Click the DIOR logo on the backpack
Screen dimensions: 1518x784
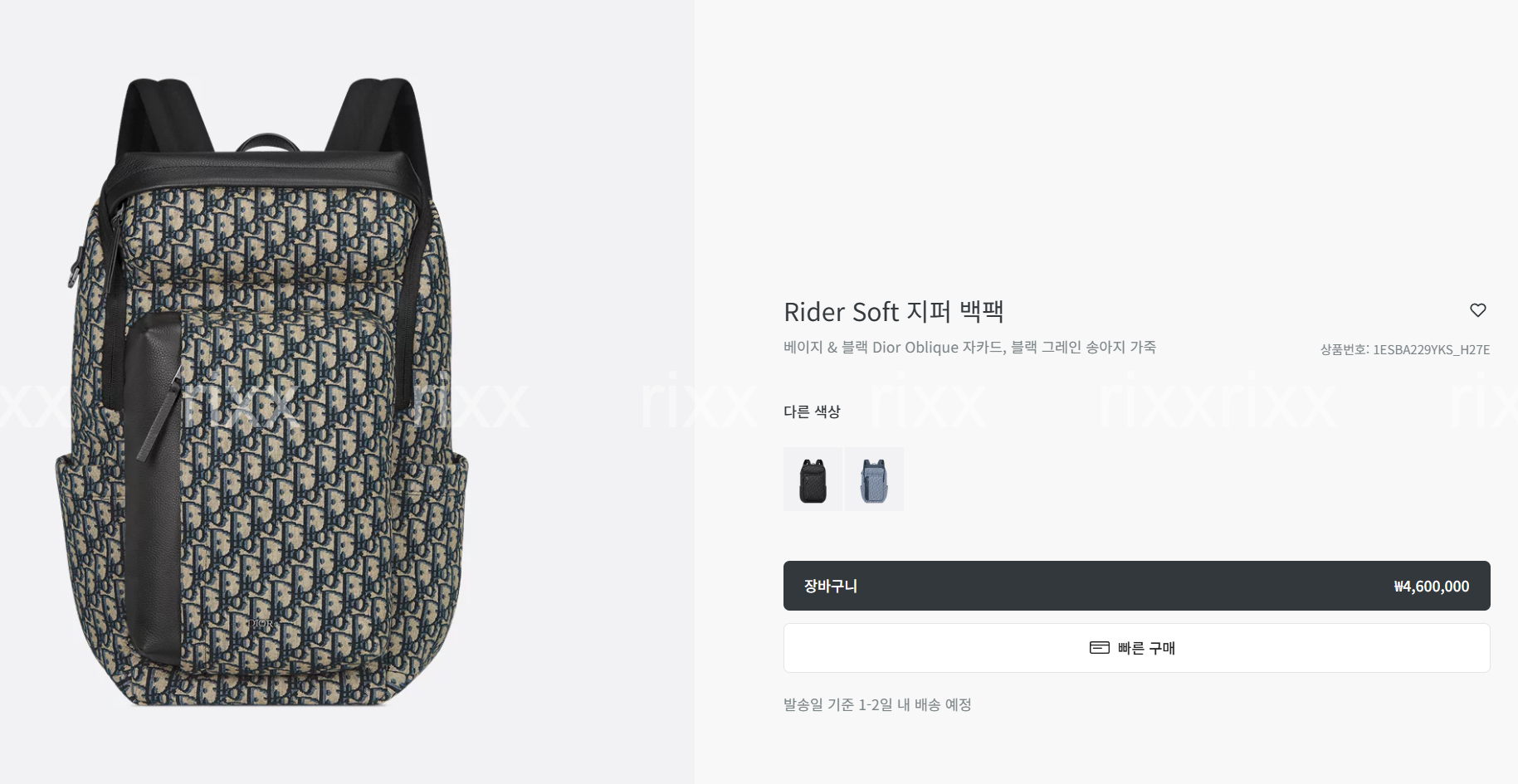(260, 623)
